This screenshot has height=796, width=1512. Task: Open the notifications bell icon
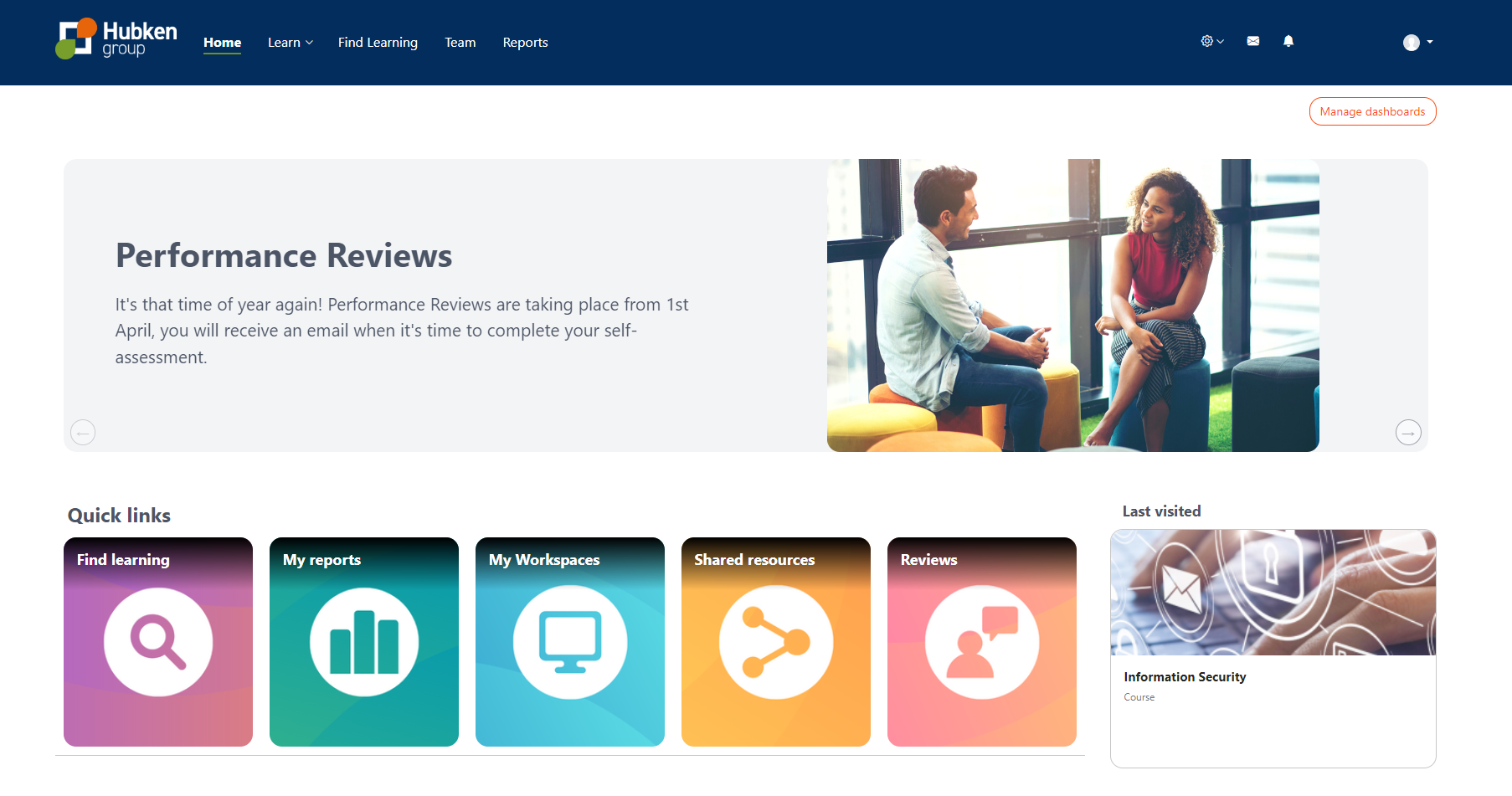[1288, 41]
